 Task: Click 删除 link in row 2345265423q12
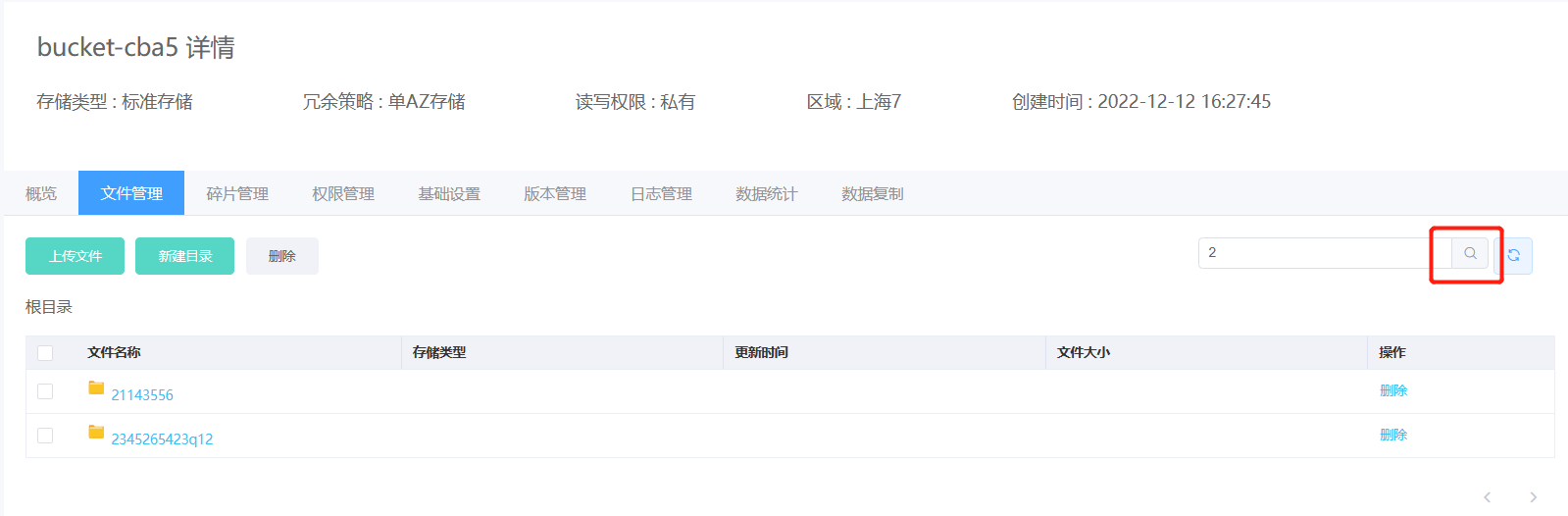1393,435
